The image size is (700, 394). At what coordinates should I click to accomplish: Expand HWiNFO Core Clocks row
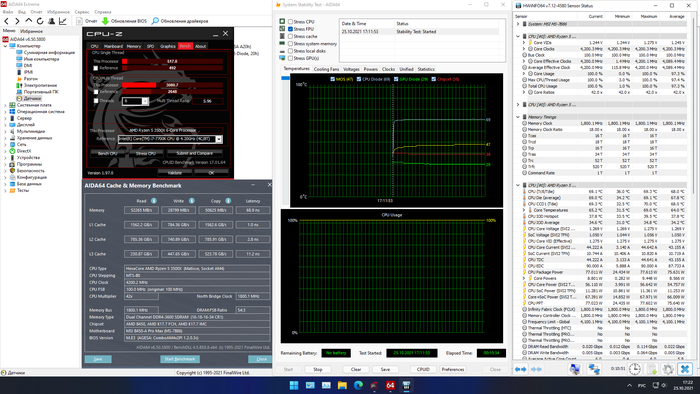[524, 49]
